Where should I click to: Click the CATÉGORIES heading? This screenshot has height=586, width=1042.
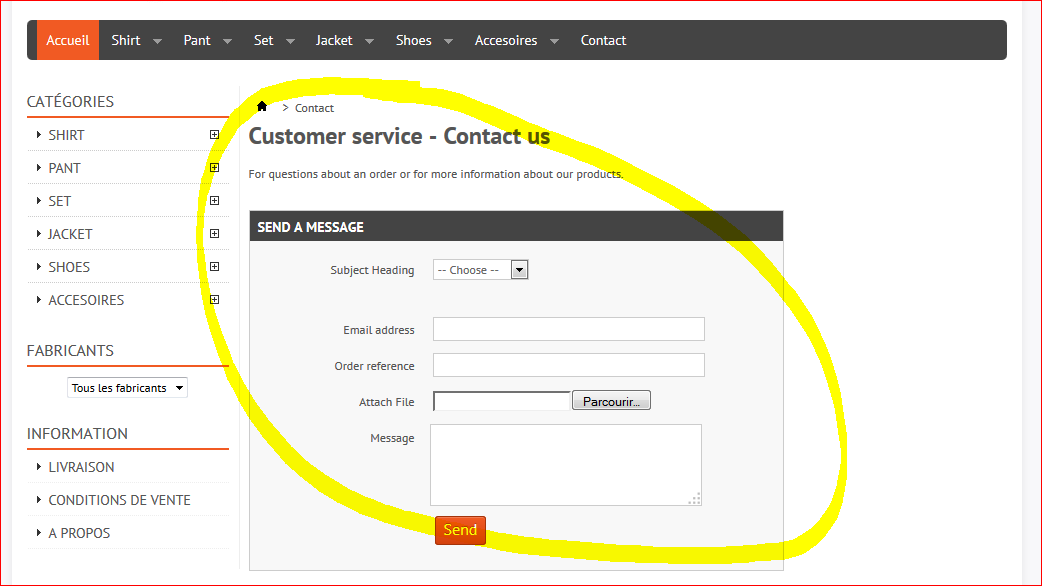[70, 102]
